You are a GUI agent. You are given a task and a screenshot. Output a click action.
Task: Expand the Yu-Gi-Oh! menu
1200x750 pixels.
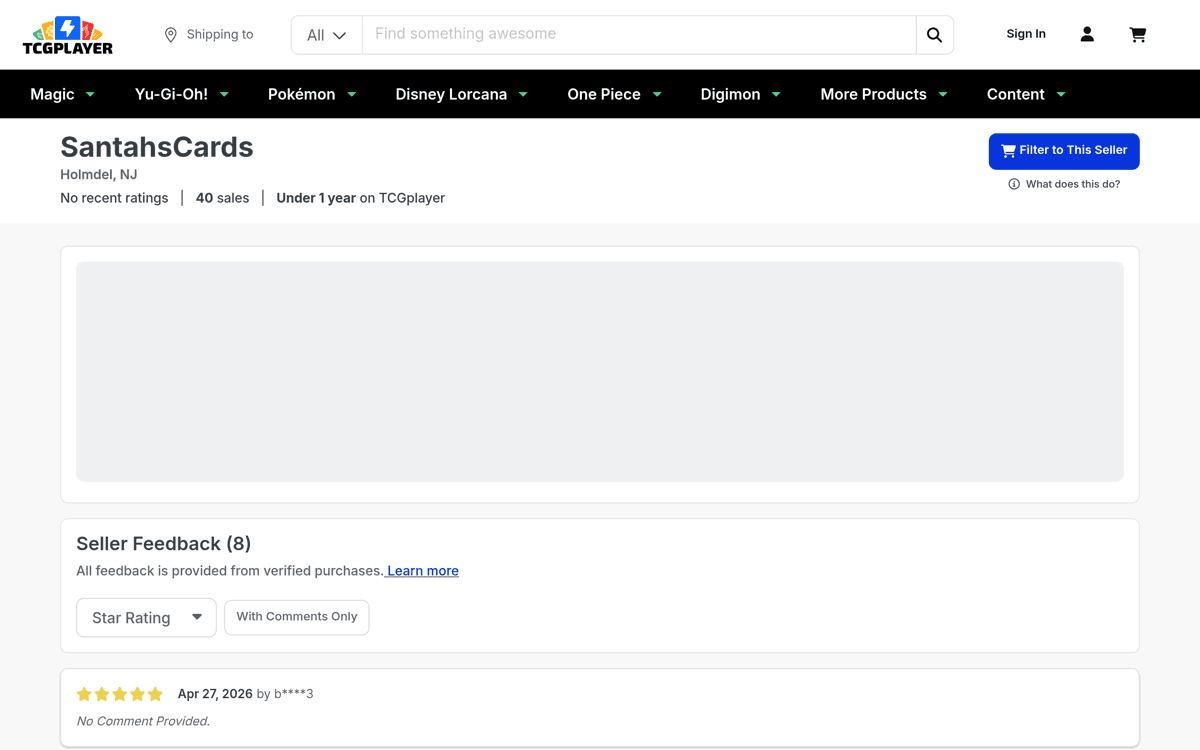pos(182,94)
